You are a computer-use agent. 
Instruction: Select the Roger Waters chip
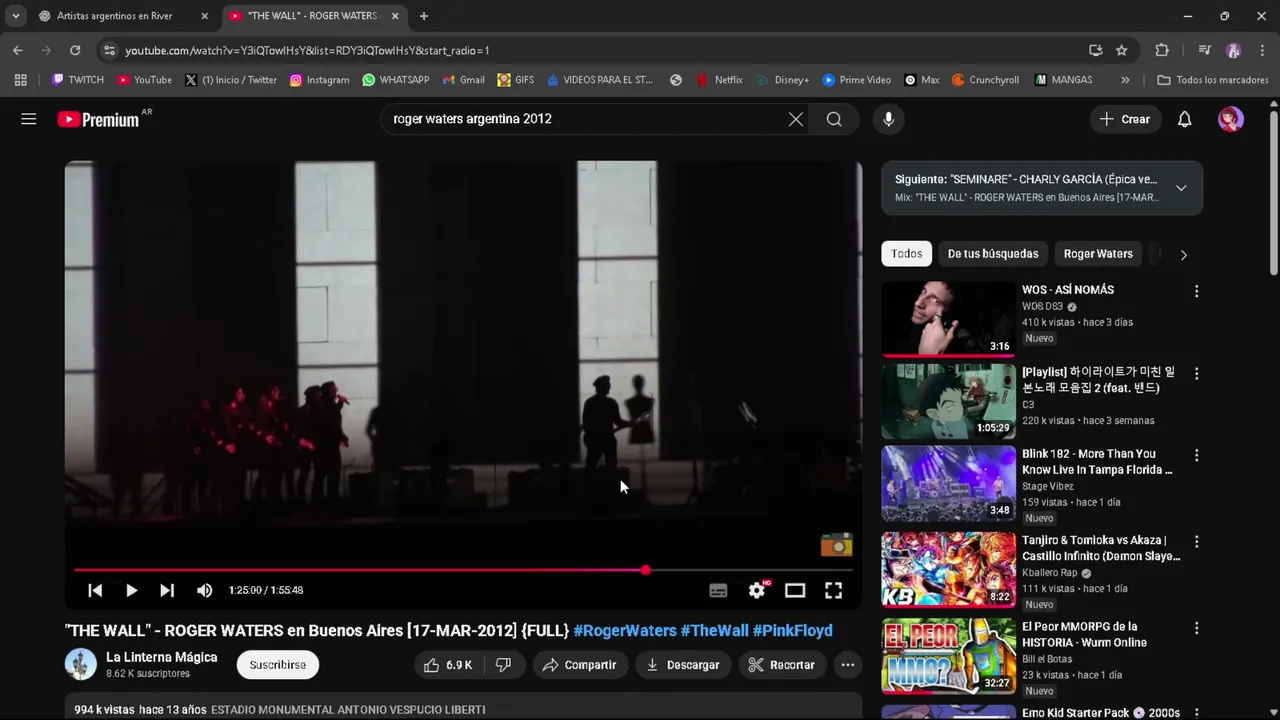[x=1098, y=254]
